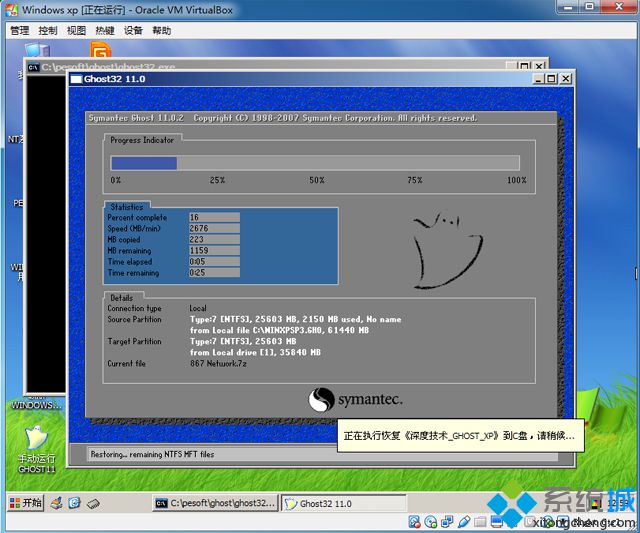Viewport: 640px width, 533px height.
Task: Click the restore notification tooltip message
Action: click(x=459, y=436)
